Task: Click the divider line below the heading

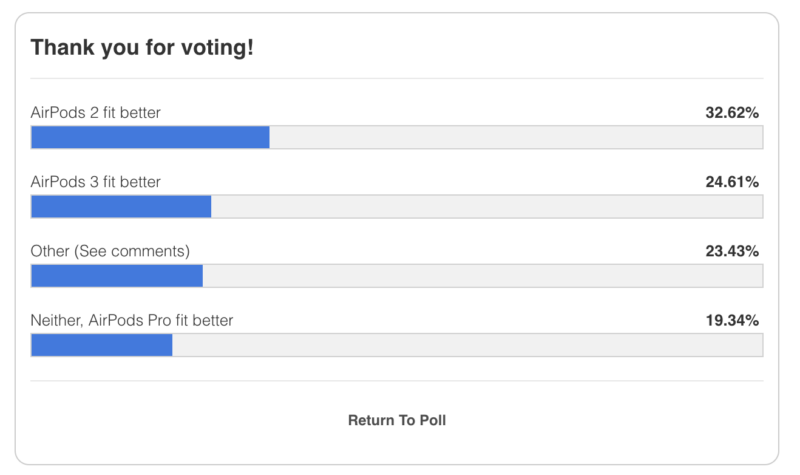Action: (x=397, y=78)
